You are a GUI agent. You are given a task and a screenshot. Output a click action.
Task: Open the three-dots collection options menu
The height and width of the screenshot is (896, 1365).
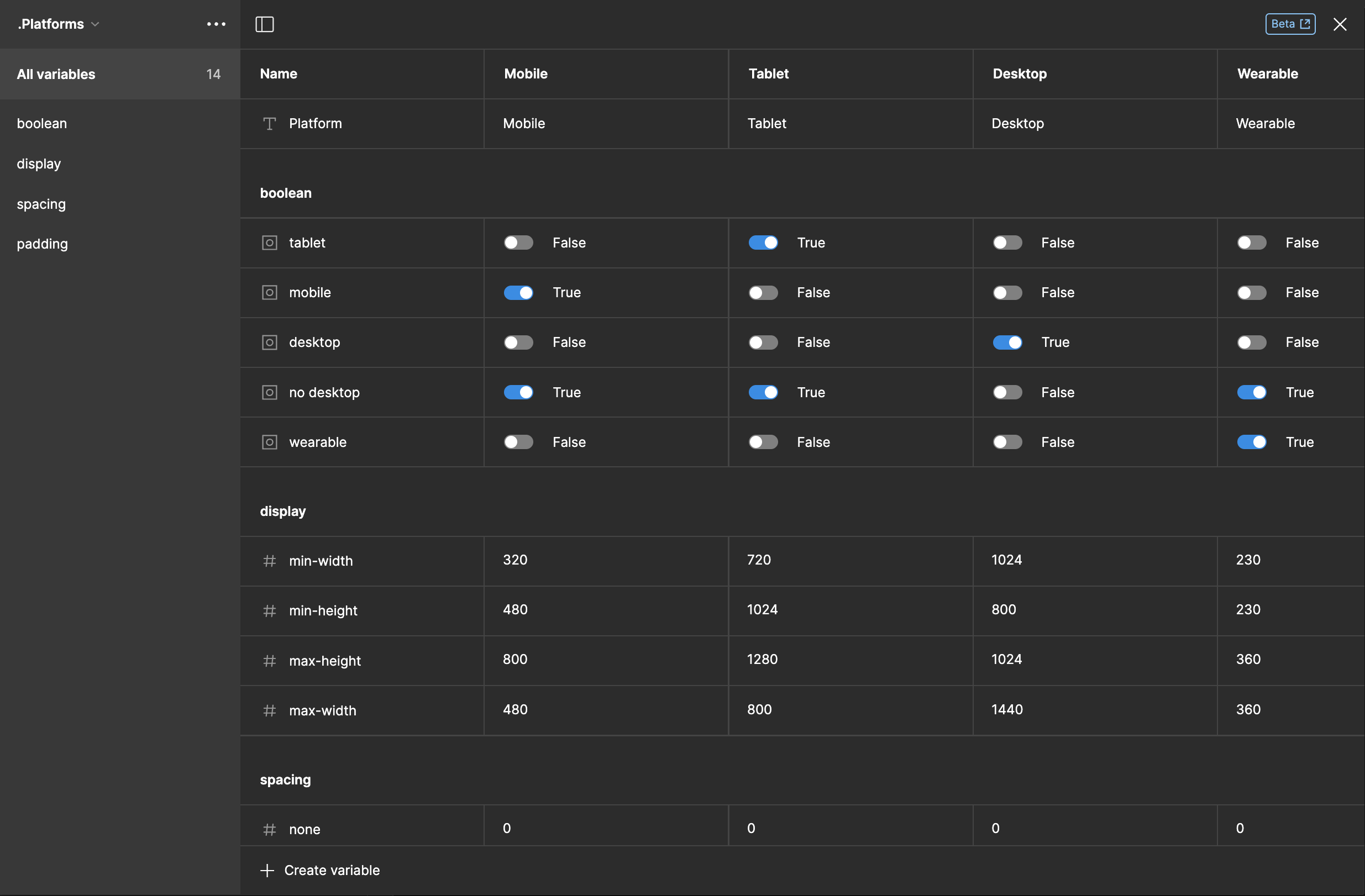[216, 24]
